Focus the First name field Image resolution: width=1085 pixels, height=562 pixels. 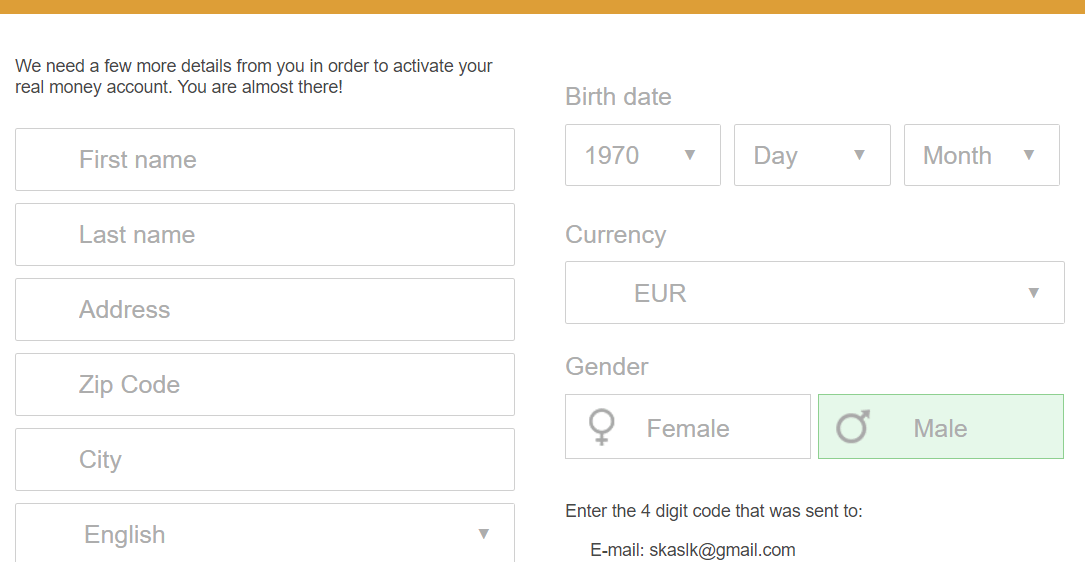265,159
